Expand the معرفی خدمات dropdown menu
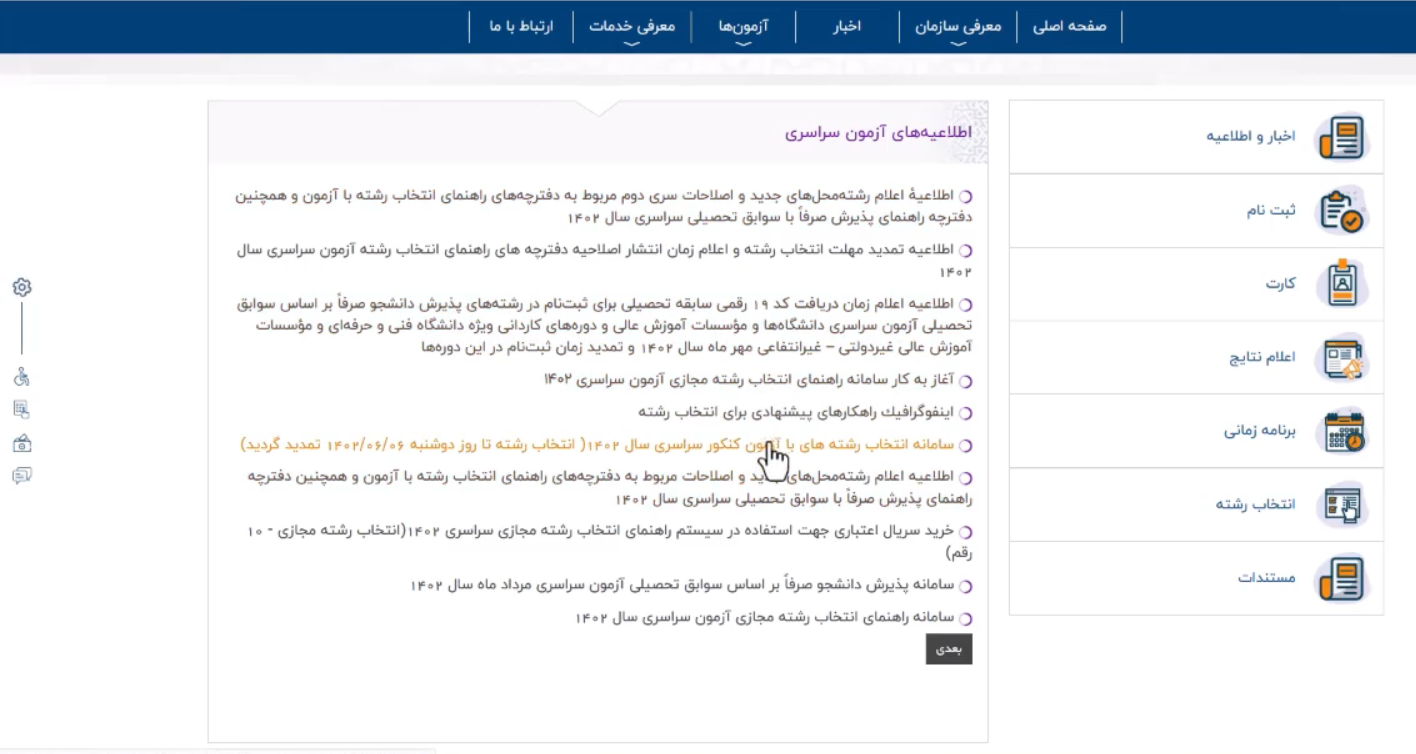Viewport: 1416px width, 754px height. [x=632, y=27]
